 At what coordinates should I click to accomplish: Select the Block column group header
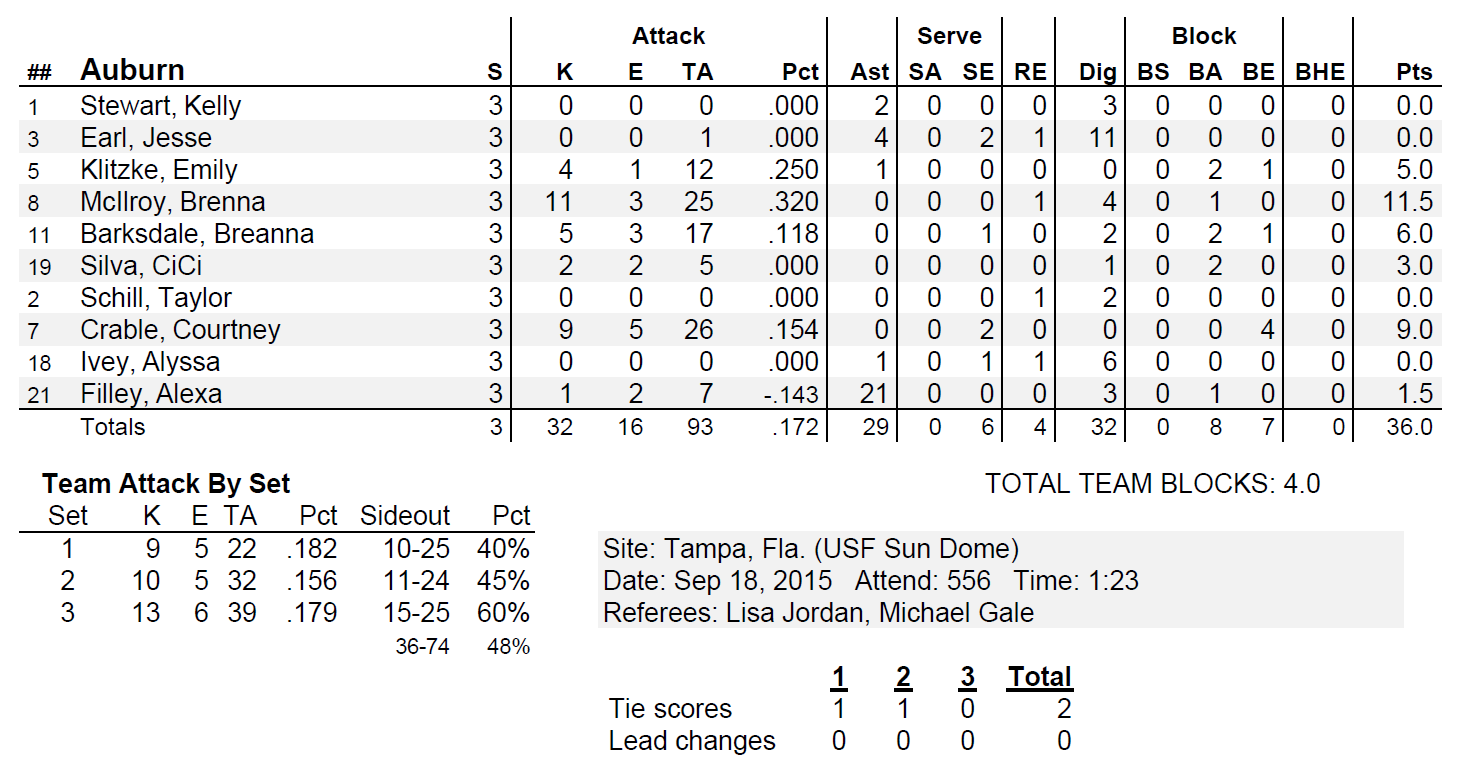[x=1204, y=36]
